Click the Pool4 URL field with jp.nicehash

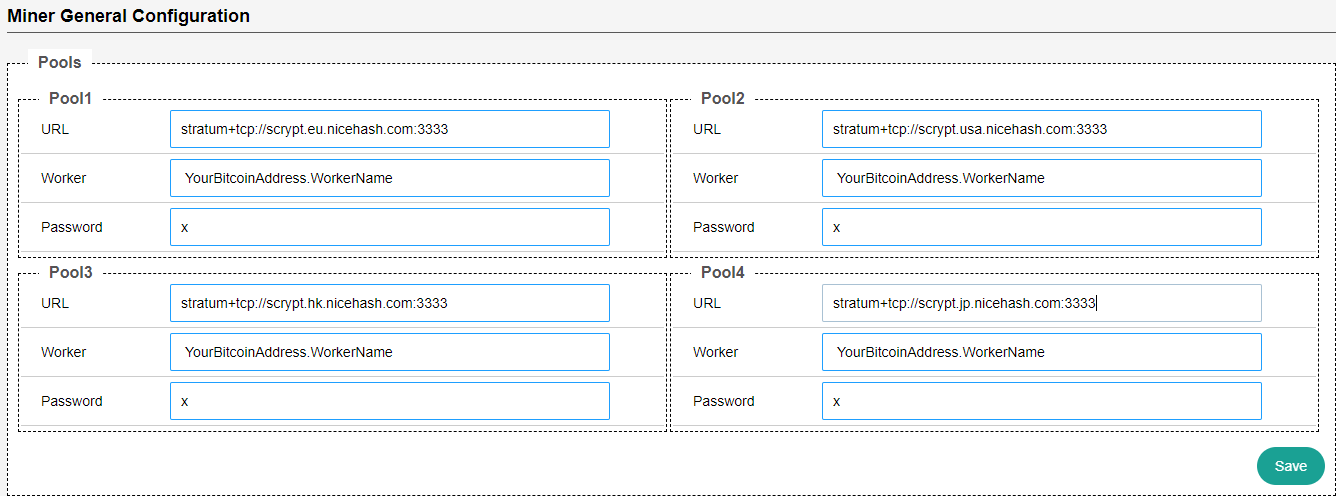tap(1041, 303)
